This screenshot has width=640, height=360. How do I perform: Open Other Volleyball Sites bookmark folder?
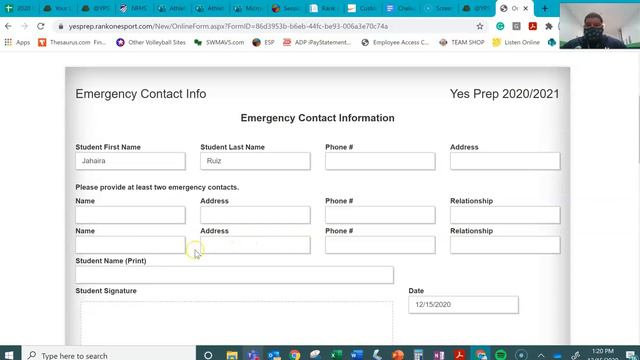[151, 42]
